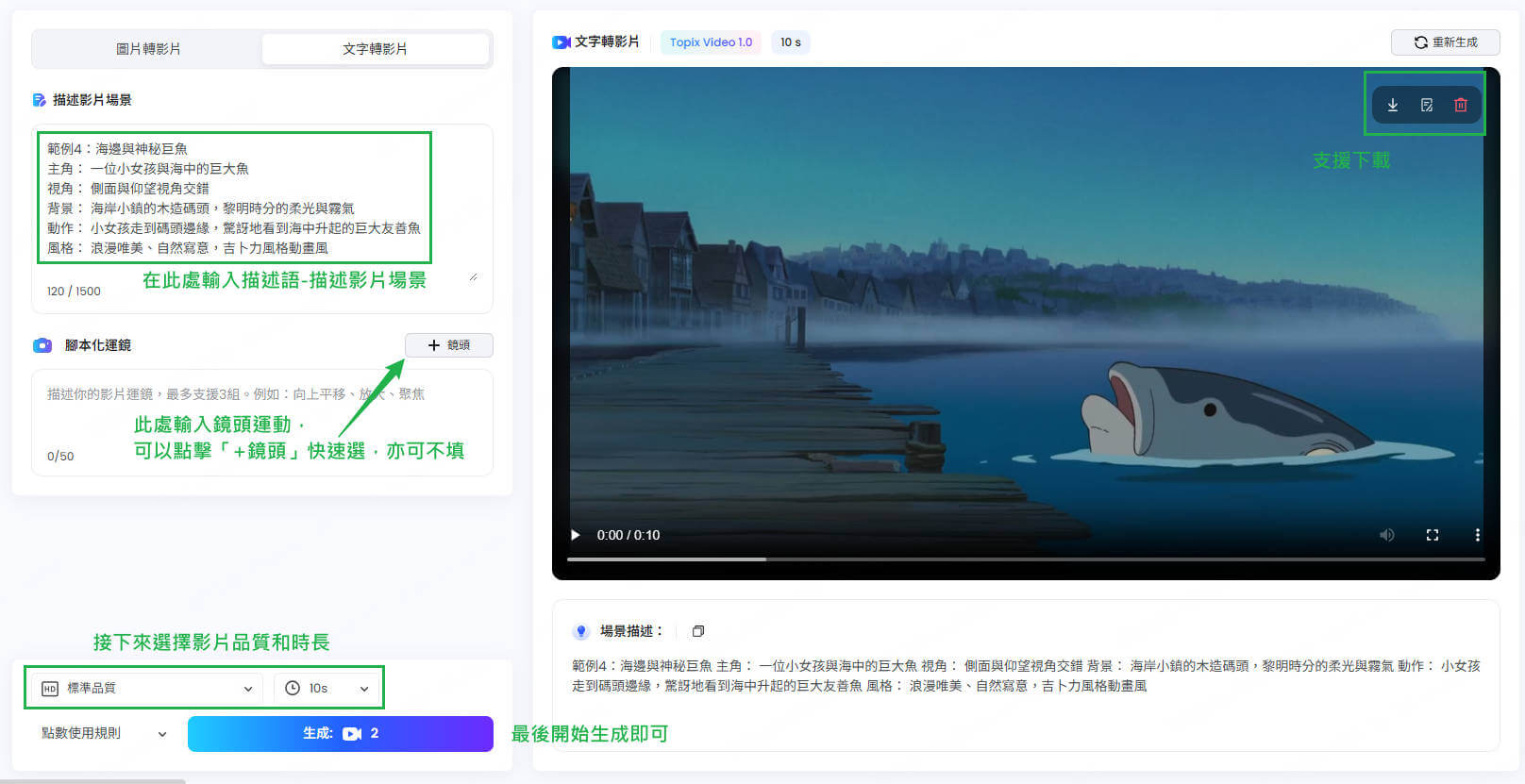Click the HD icon in quality selector
The image size is (1525, 784).
point(50,689)
